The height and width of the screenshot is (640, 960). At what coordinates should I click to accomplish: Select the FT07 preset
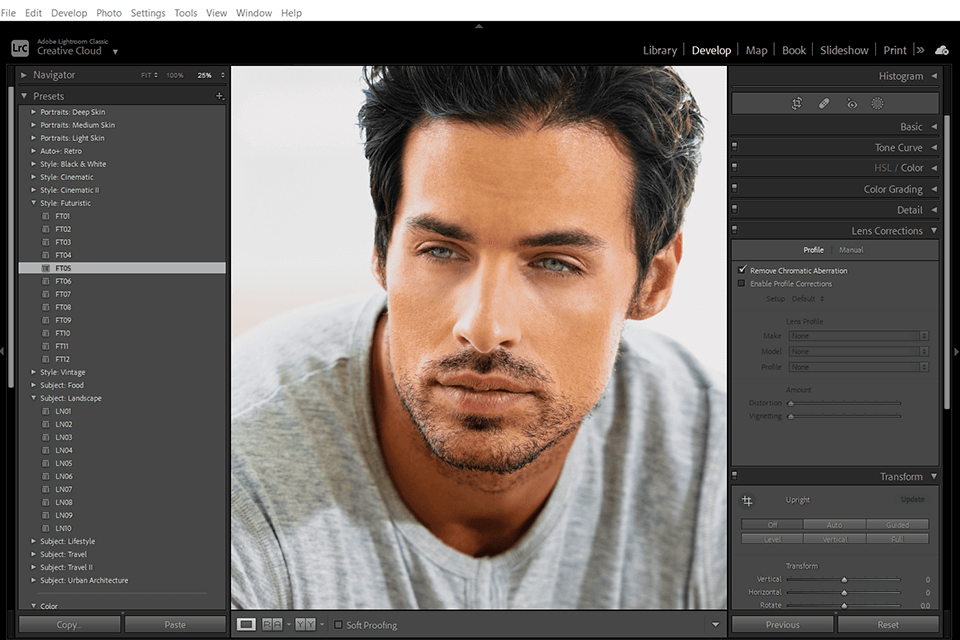click(x=62, y=293)
